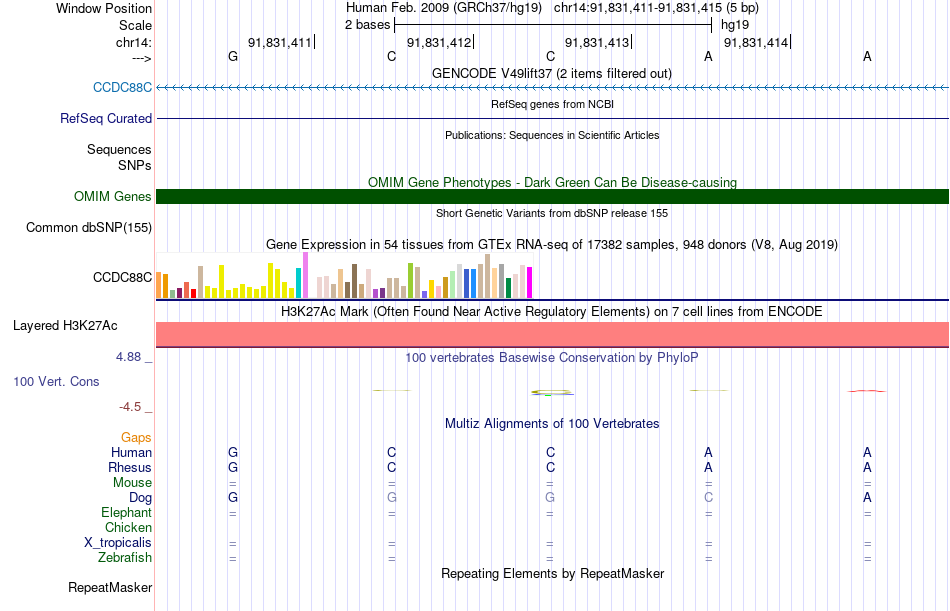
Task: Click the dark green OMIM gene bar
Action: [x=552, y=196]
